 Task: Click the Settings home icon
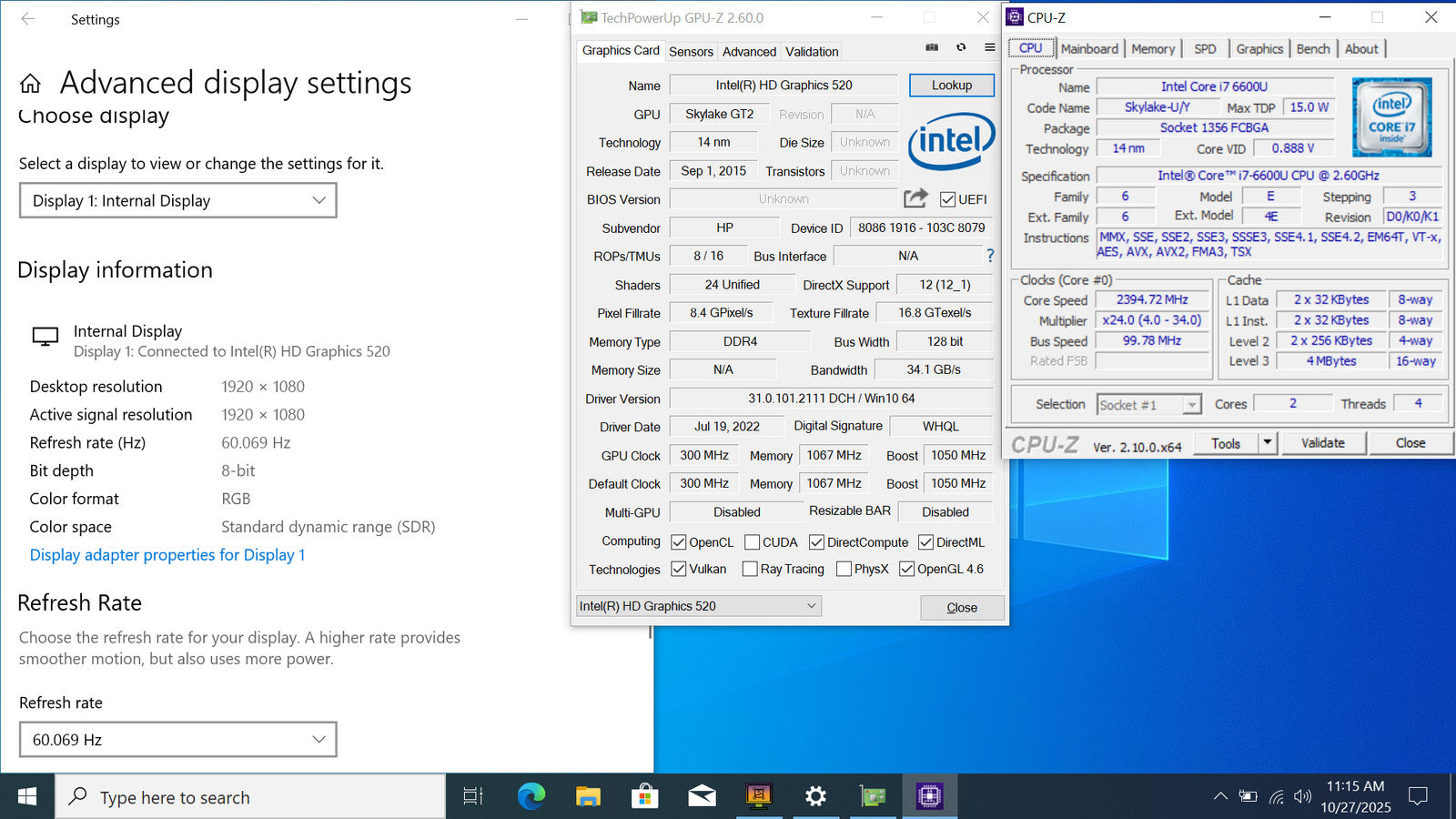(x=30, y=84)
